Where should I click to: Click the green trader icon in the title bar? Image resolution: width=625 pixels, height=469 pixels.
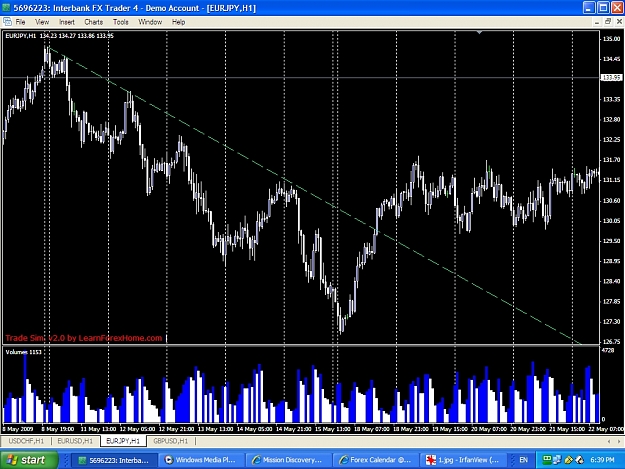(x=6, y=8)
